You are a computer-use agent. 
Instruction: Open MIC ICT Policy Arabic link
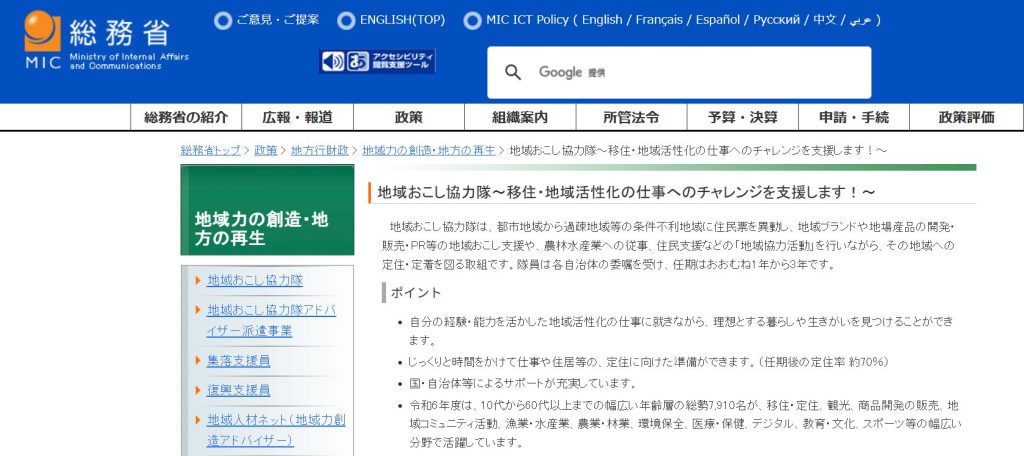(861, 20)
